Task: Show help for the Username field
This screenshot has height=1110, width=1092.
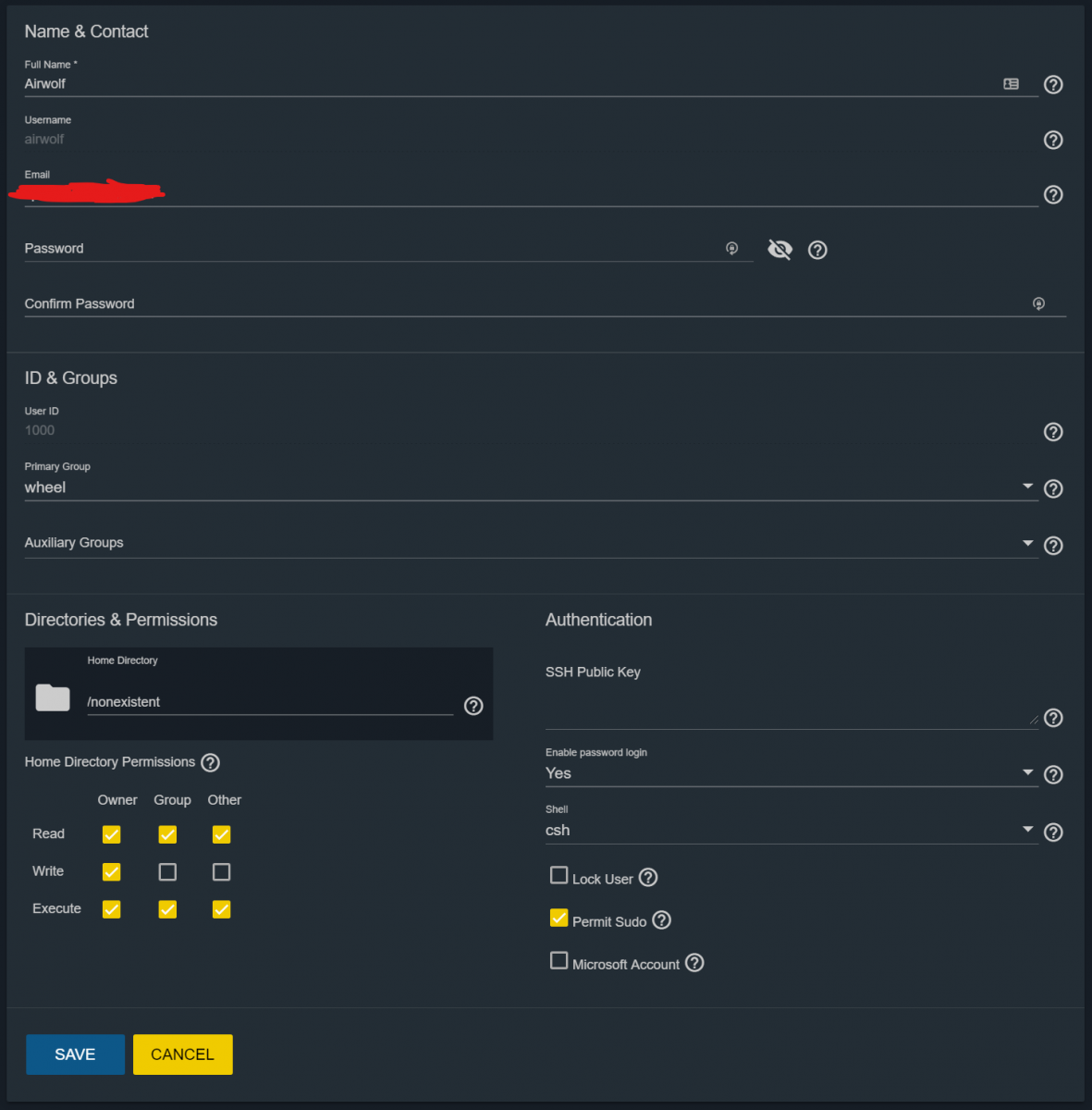Action: tap(1053, 140)
